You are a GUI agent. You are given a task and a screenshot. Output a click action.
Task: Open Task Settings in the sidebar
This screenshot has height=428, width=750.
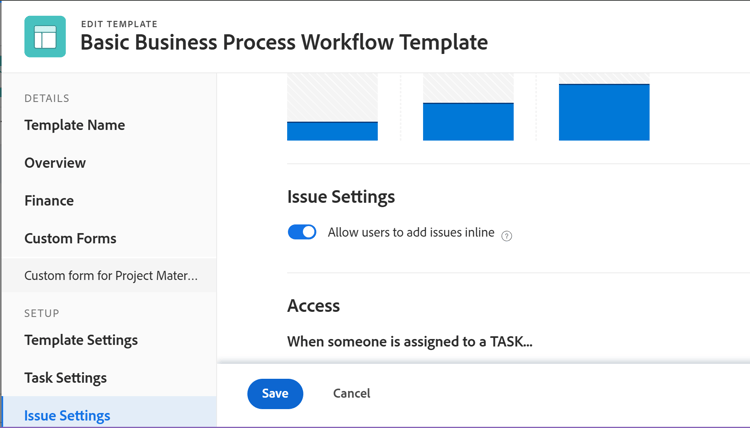pyautogui.click(x=65, y=378)
